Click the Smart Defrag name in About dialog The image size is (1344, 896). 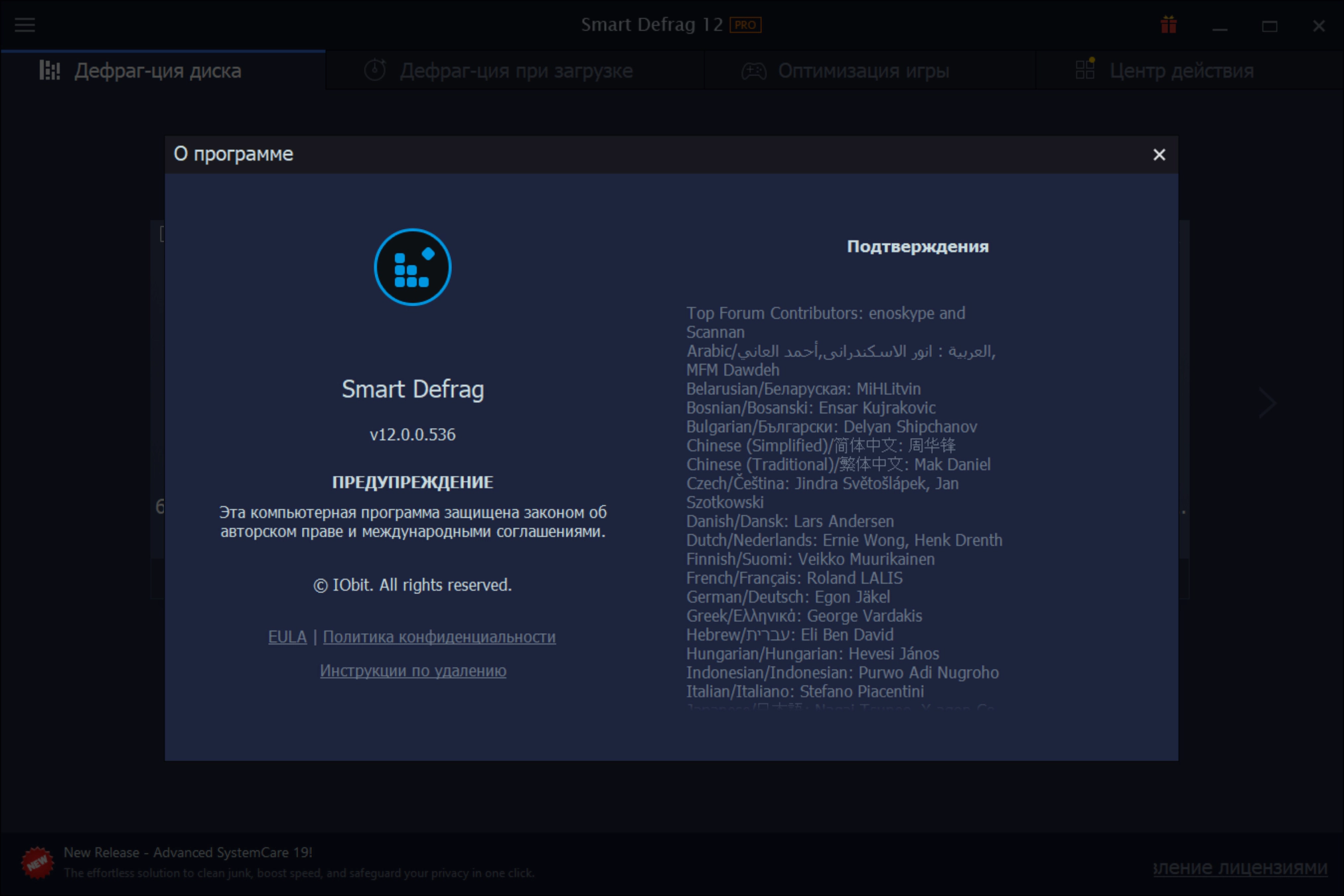pos(413,389)
